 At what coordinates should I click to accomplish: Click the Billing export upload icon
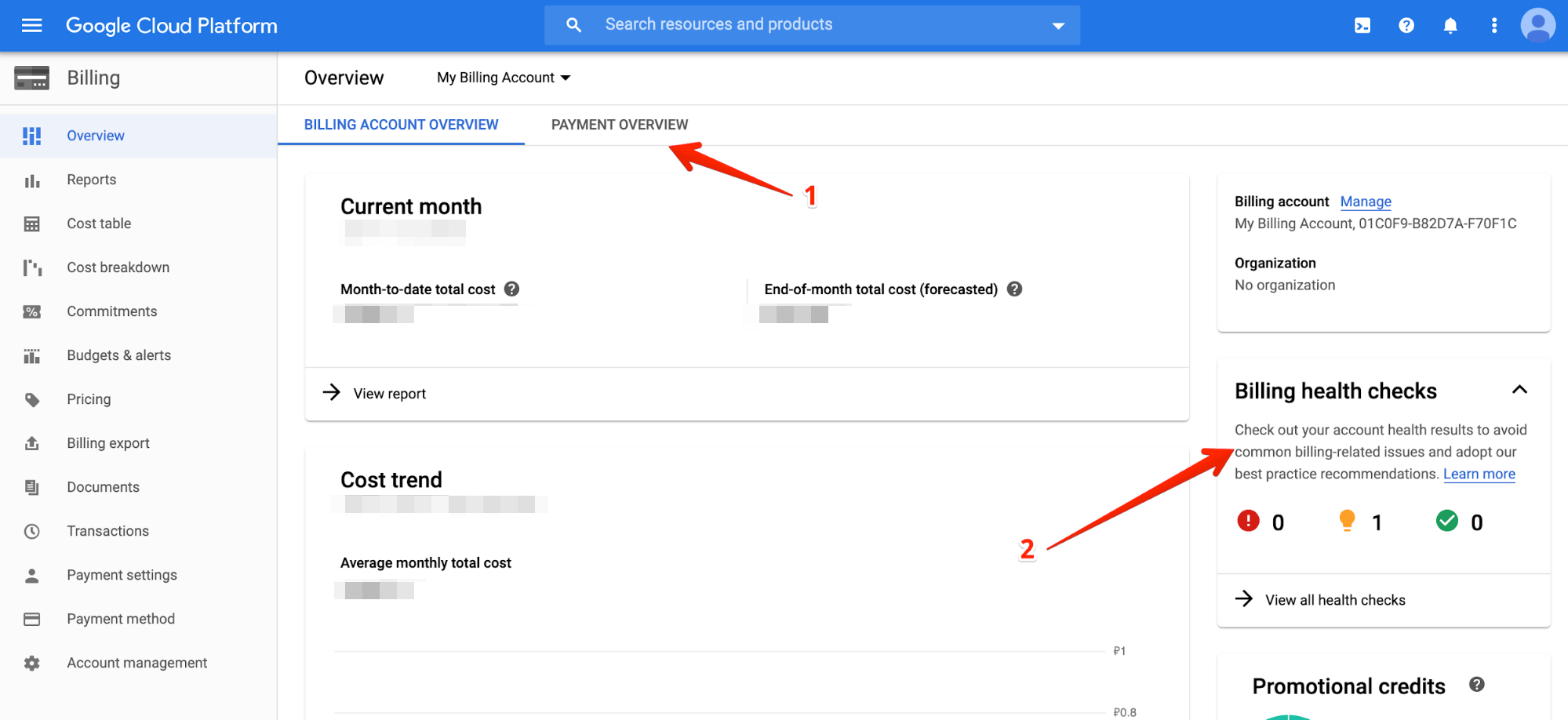pos(32,444)
